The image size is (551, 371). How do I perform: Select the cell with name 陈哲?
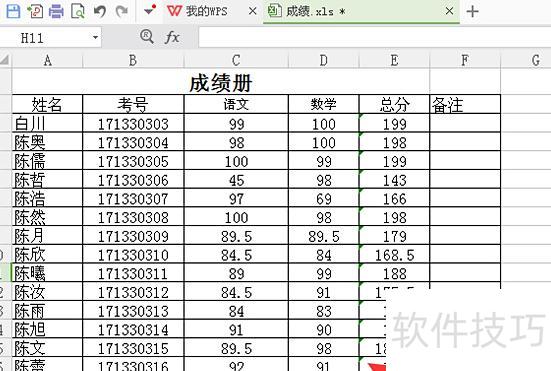tap(47, 180)
